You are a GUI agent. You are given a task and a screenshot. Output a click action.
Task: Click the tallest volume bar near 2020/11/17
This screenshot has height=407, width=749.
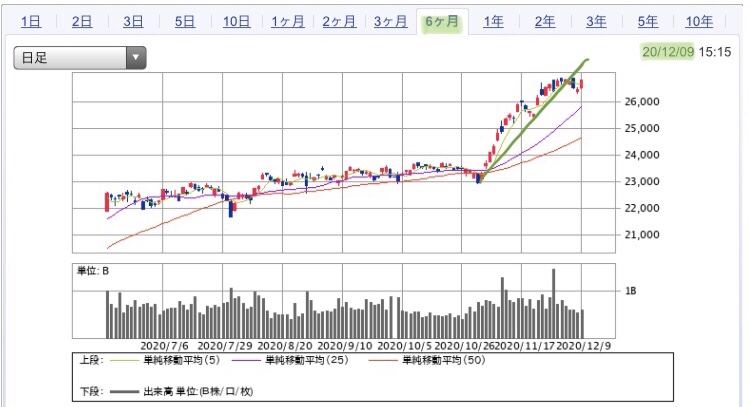554,303
